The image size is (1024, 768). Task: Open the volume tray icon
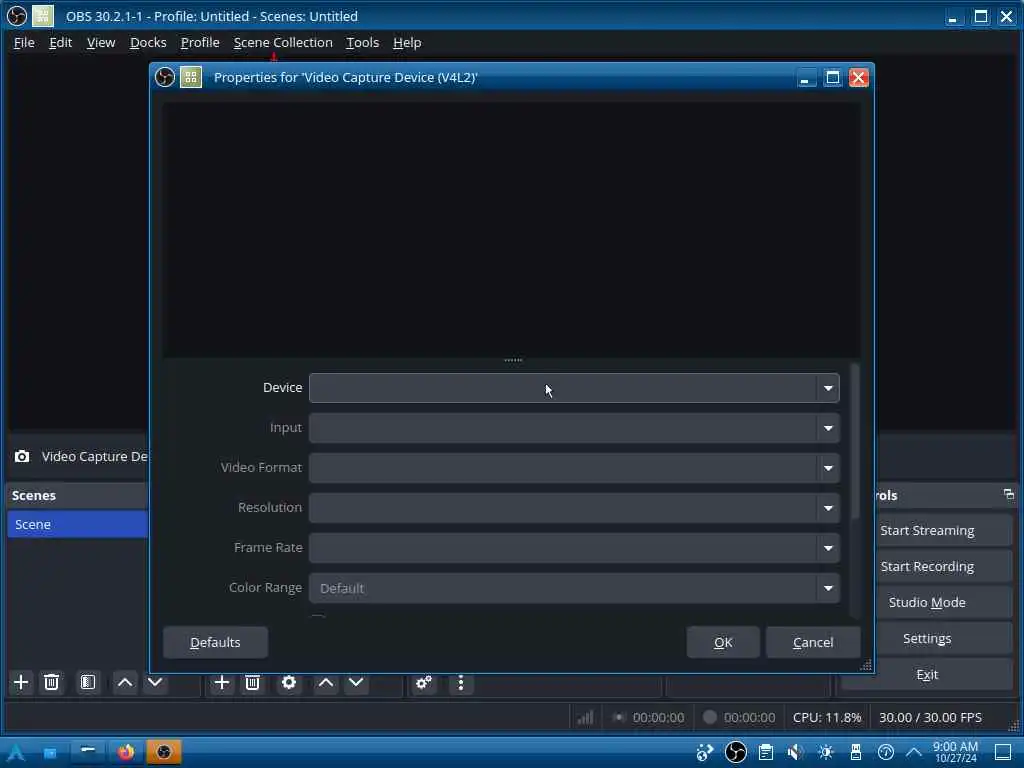coord(795,752)
